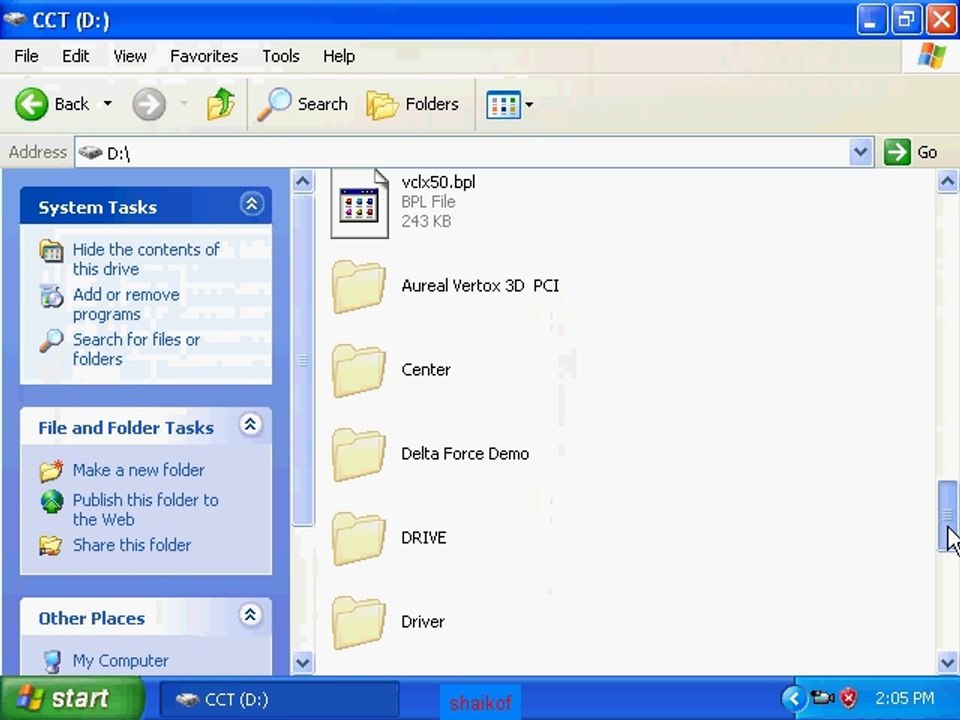Select the Driver folder name text
Image resolution: width=960 pixels, height=720 pixels.
point(422,621)
